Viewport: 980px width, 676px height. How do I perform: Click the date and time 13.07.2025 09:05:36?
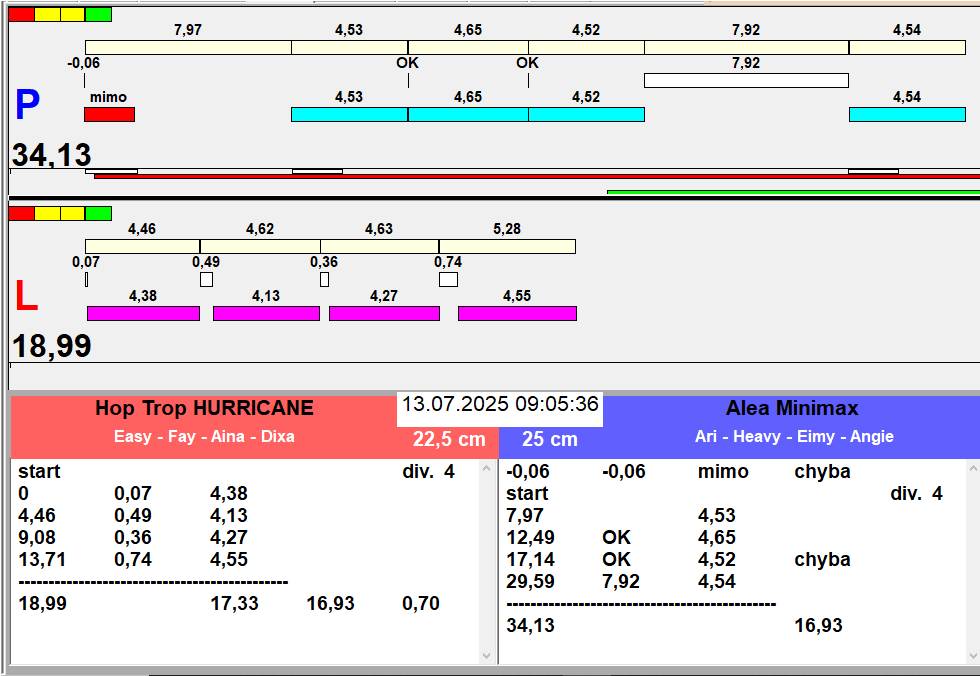[500, 404]
